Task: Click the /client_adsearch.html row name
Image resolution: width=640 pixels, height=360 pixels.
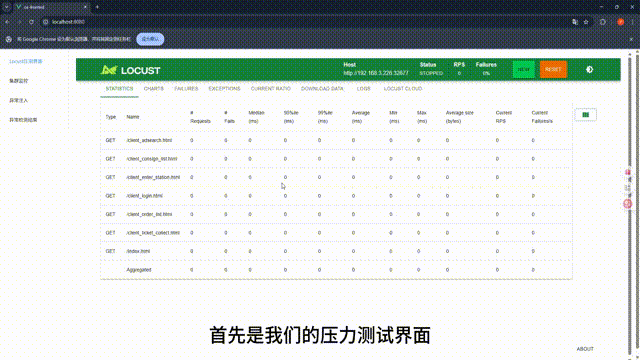Action: click(x=149, y=140)
